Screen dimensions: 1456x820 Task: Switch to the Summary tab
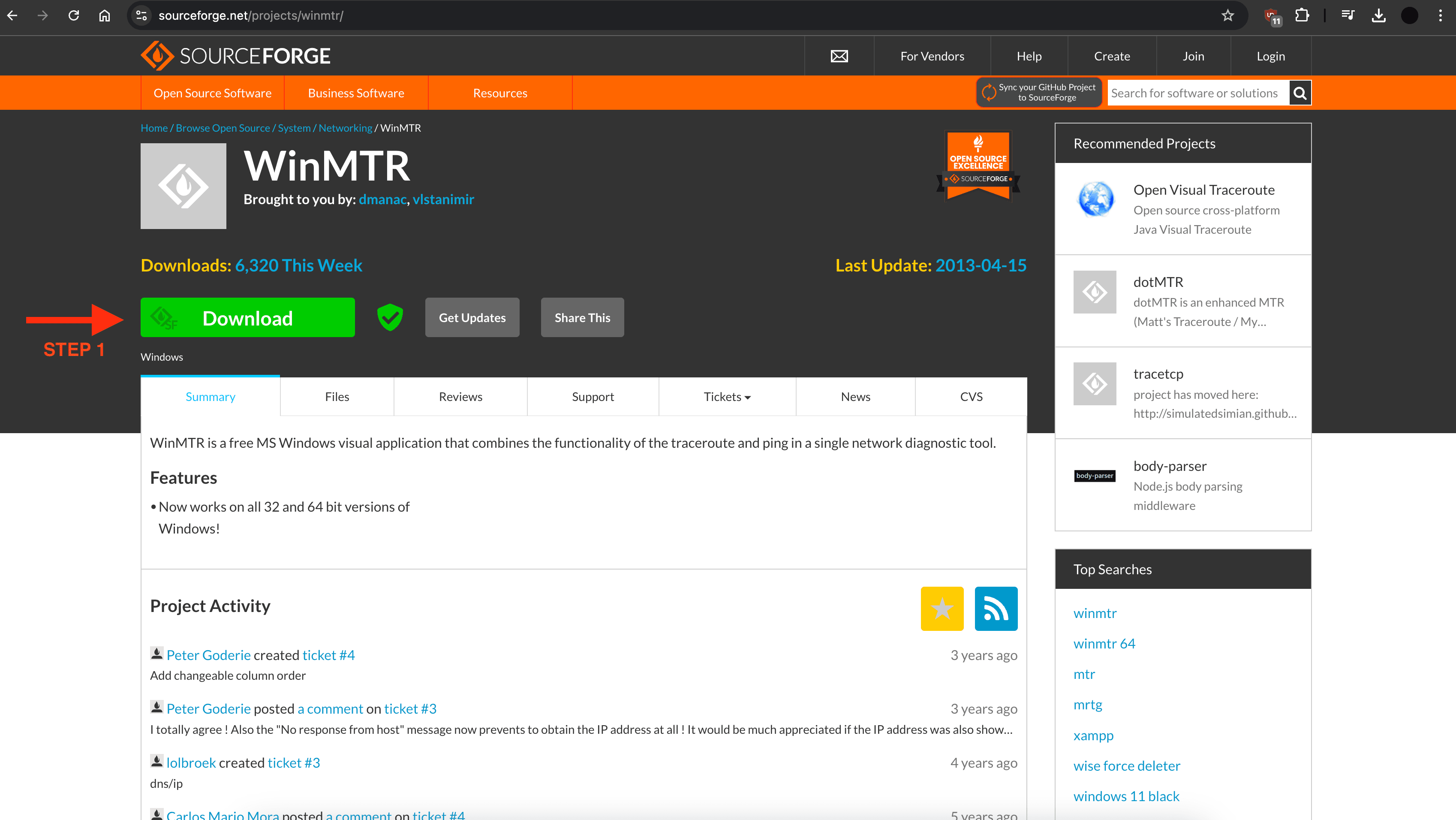click(x=210, y=396)
